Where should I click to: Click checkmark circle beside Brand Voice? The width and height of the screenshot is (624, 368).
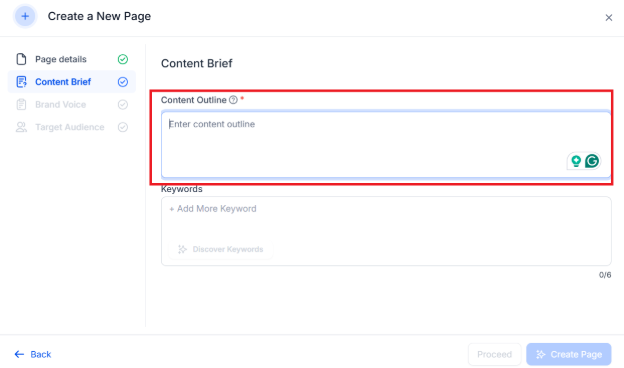pos(123,104)
